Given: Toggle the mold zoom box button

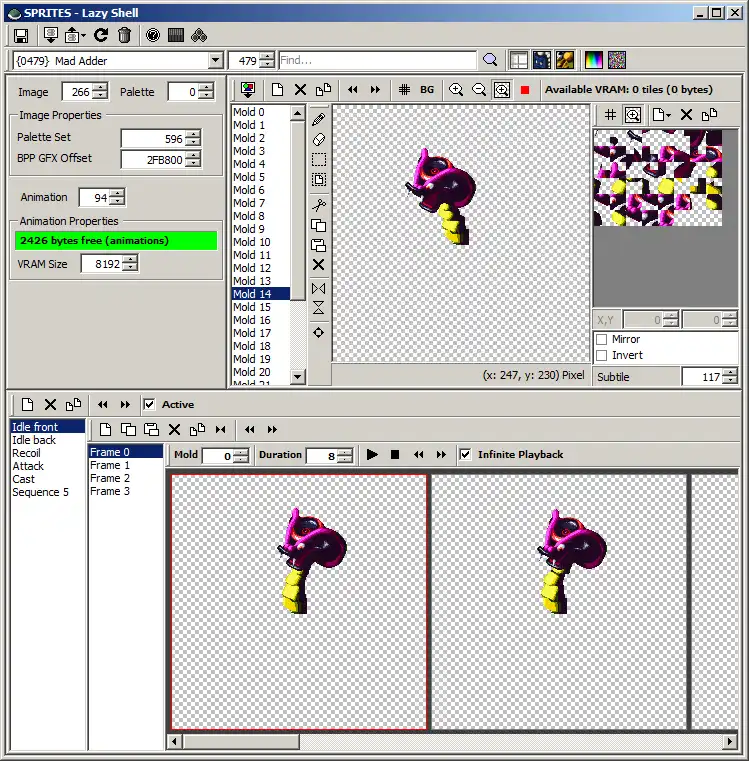Looking at the screenshot, I should 501,90.
